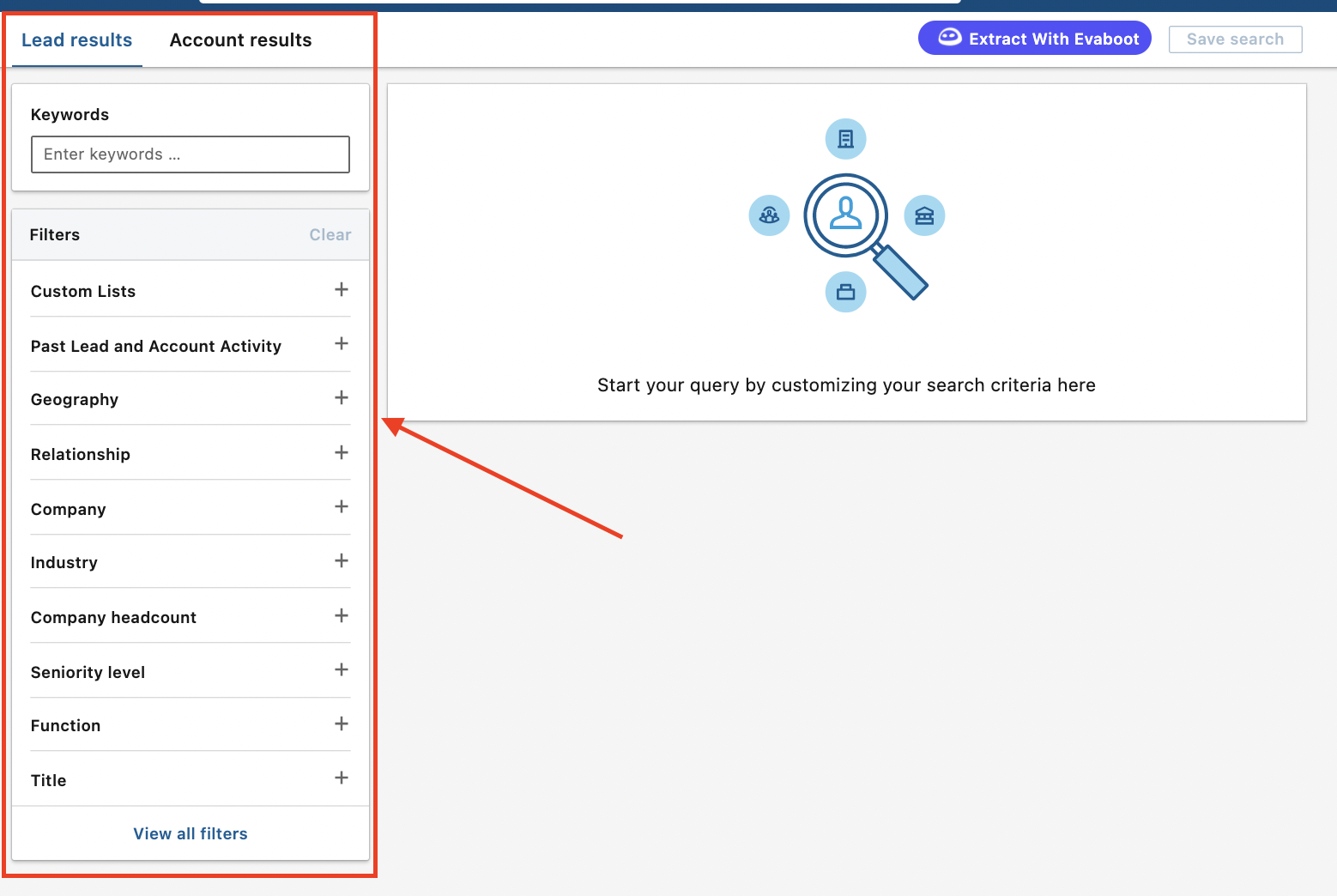
Task: Expand the Custom Lists filter
Action: (x=342, y=289)
